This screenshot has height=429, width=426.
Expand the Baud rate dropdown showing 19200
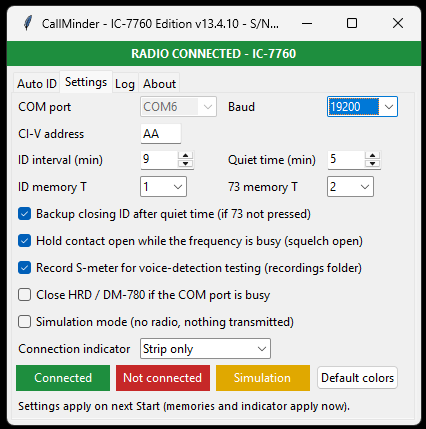[x=362, y=107]
